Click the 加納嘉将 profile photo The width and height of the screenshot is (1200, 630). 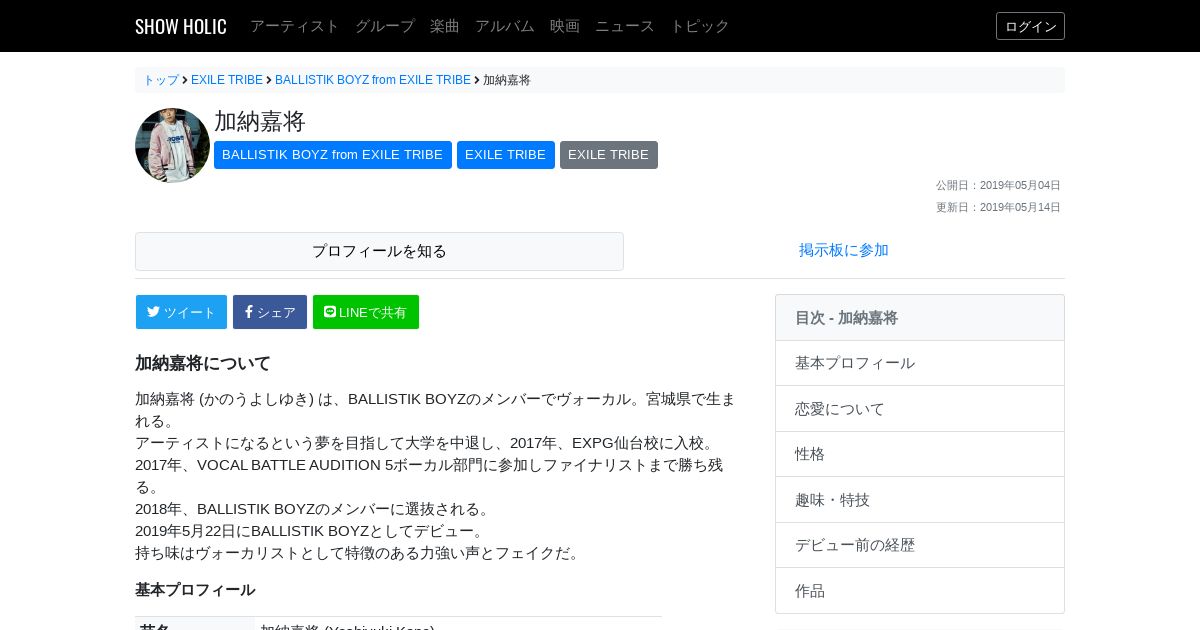tap(172, 145)
